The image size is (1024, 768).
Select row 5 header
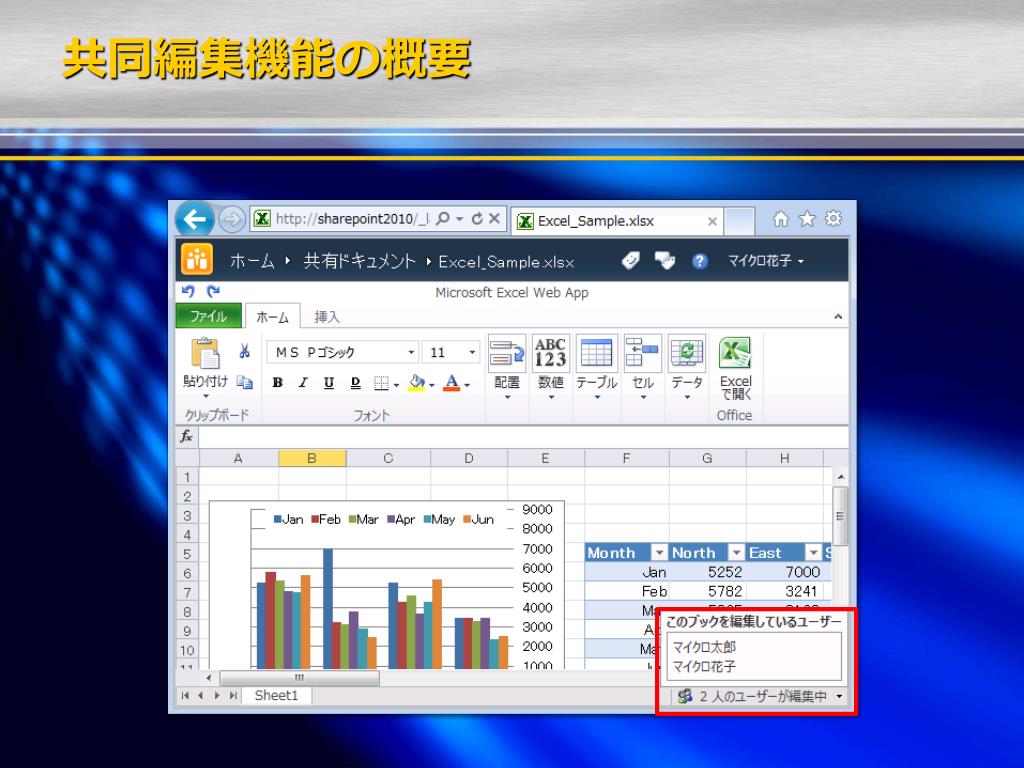tap(187, 554)
